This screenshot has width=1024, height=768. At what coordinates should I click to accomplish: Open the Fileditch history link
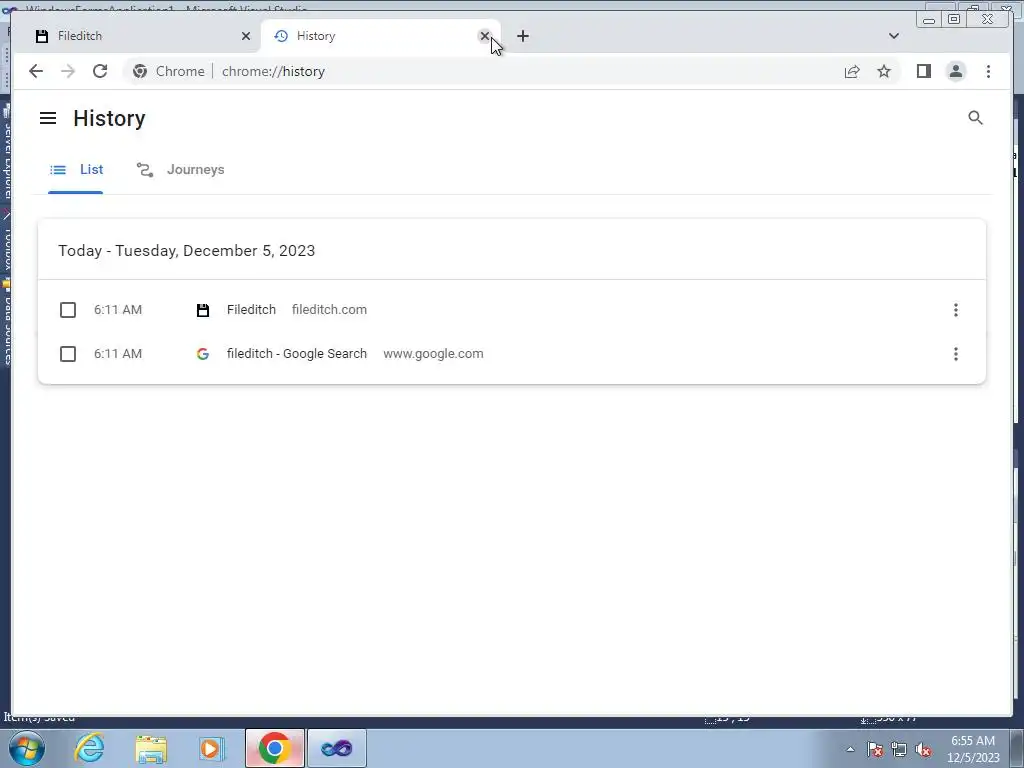click(x=251, y=310)
